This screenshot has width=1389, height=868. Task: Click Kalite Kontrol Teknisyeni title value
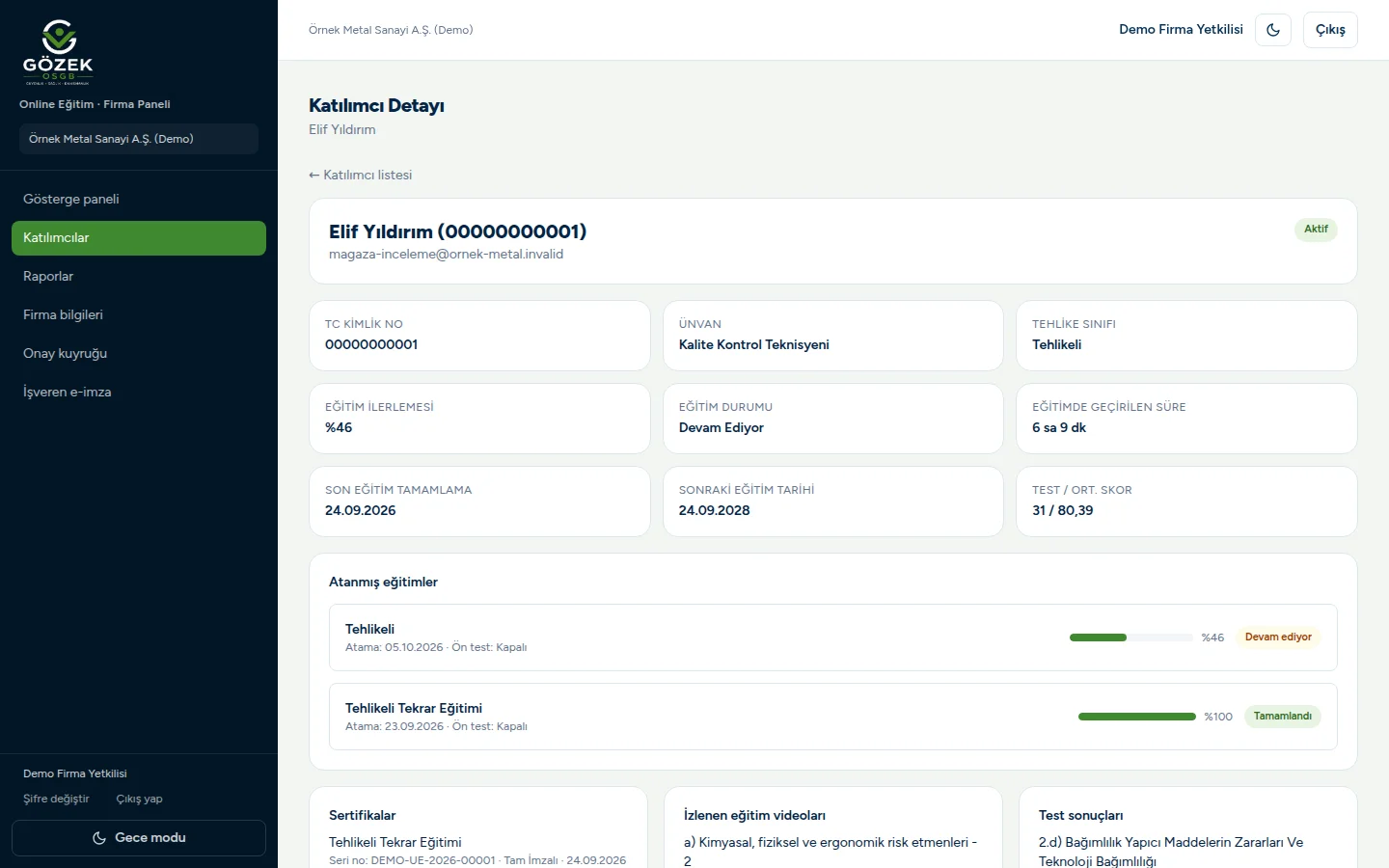coord(754,344)
